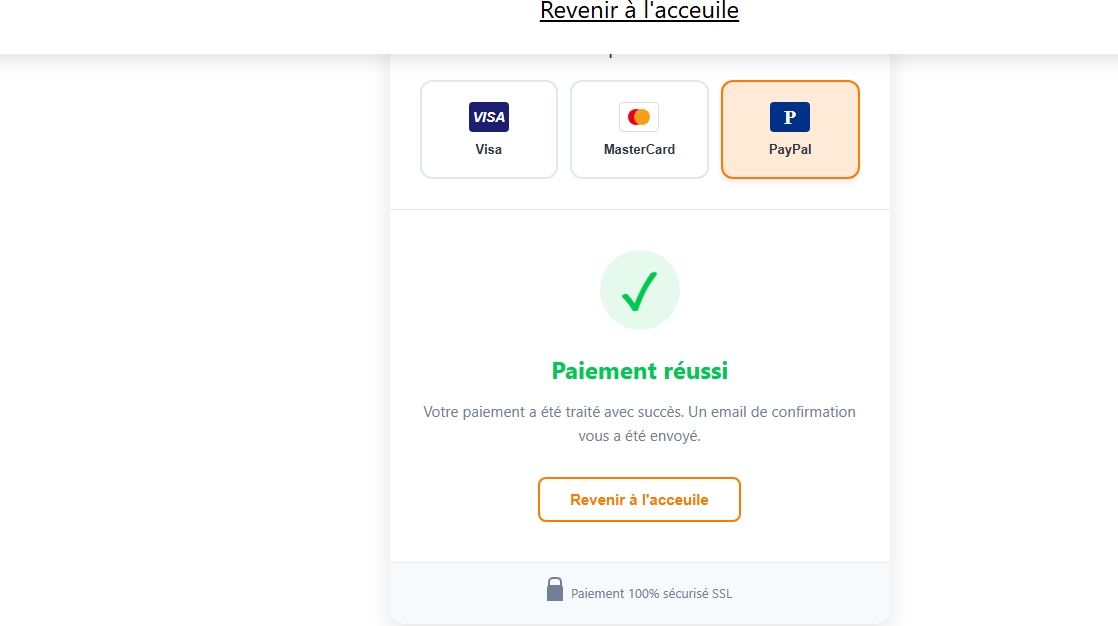Screen dimensions: 1118x626
Task: Click "Paiement 100% sécurisé SSL" footer text
Action: 651,593
